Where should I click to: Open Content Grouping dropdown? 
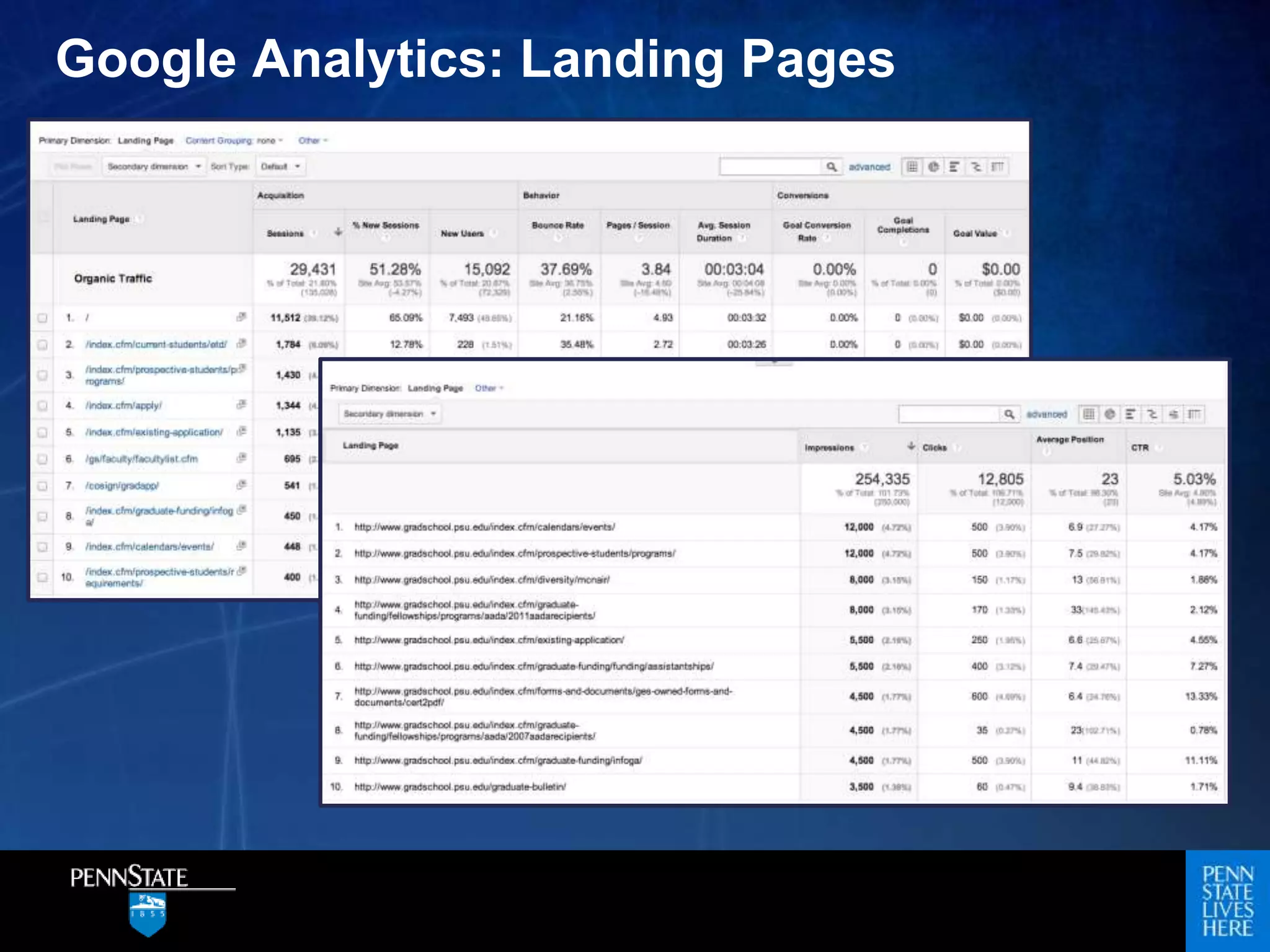click(x=234, y=141)
